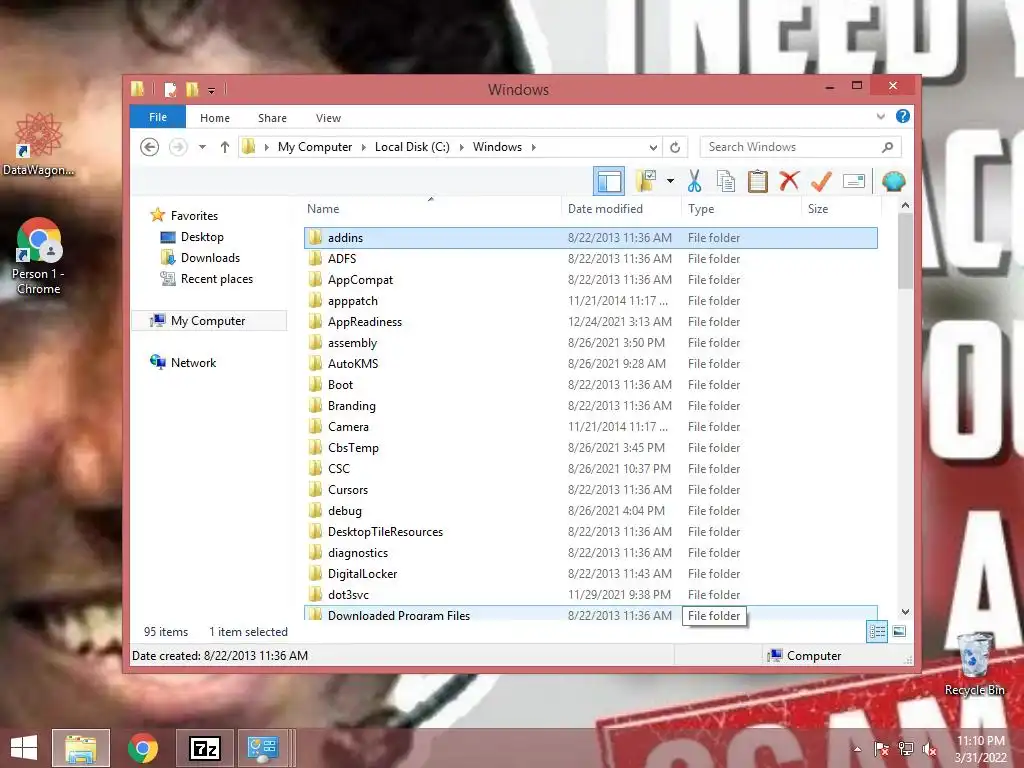Sort by Name column header
The image size is (1024, 768).
click(x=431, y=209)
